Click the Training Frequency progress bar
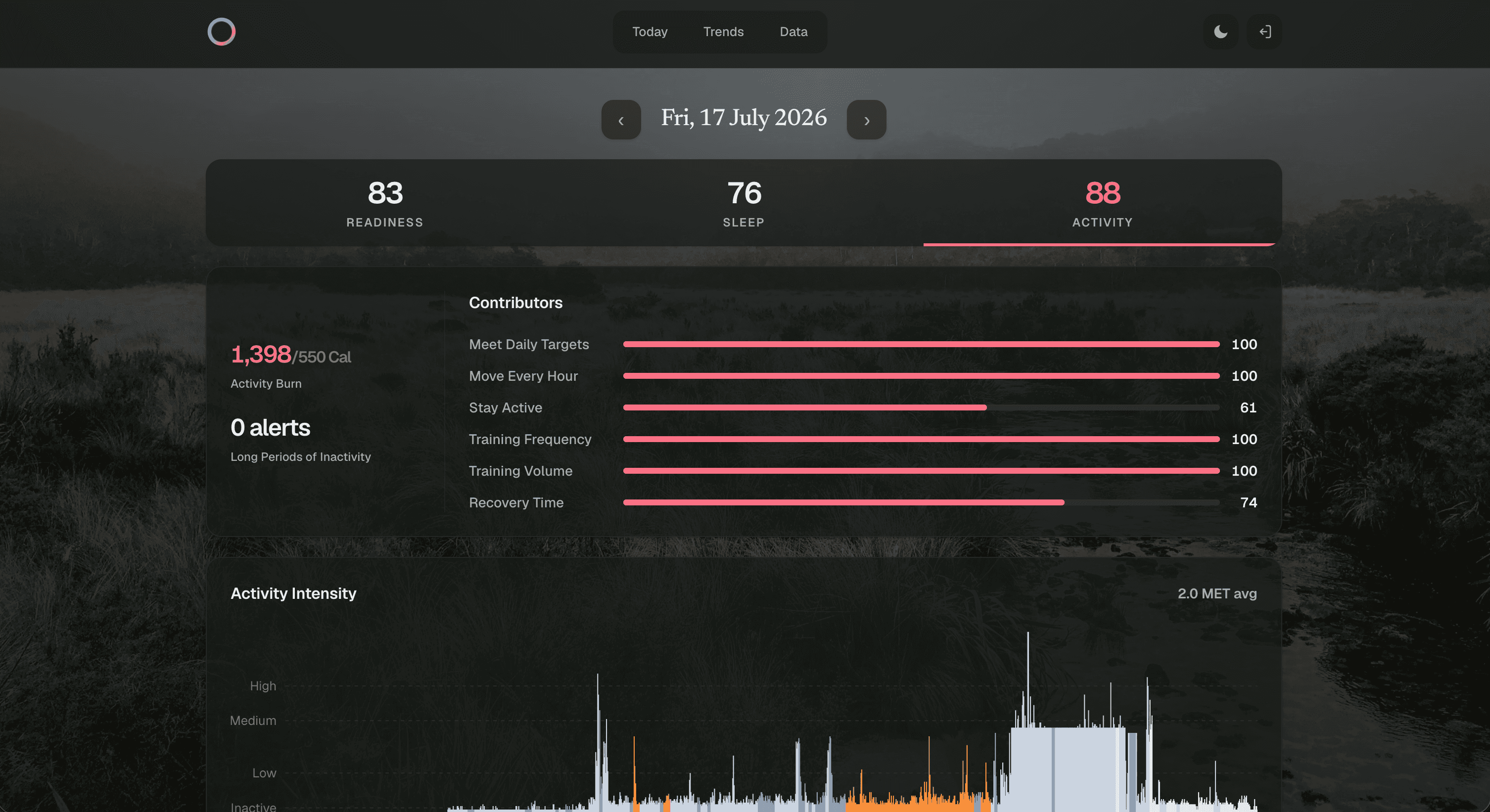 922,439
